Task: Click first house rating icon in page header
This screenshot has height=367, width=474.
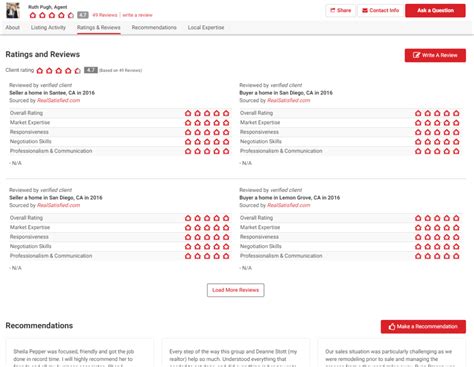Action: point(33,15)
